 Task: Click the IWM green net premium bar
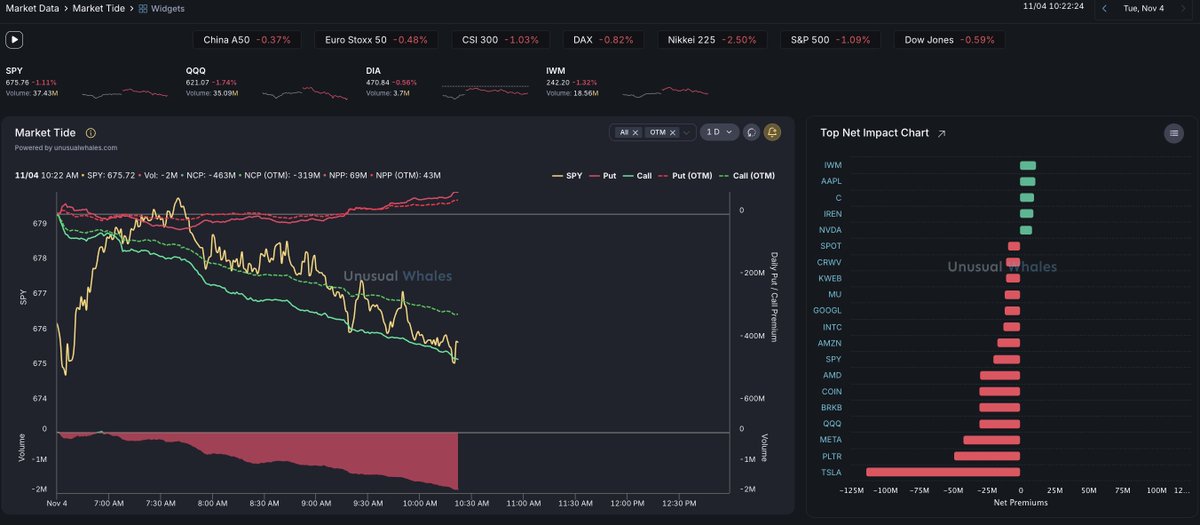pos(1028,165)
